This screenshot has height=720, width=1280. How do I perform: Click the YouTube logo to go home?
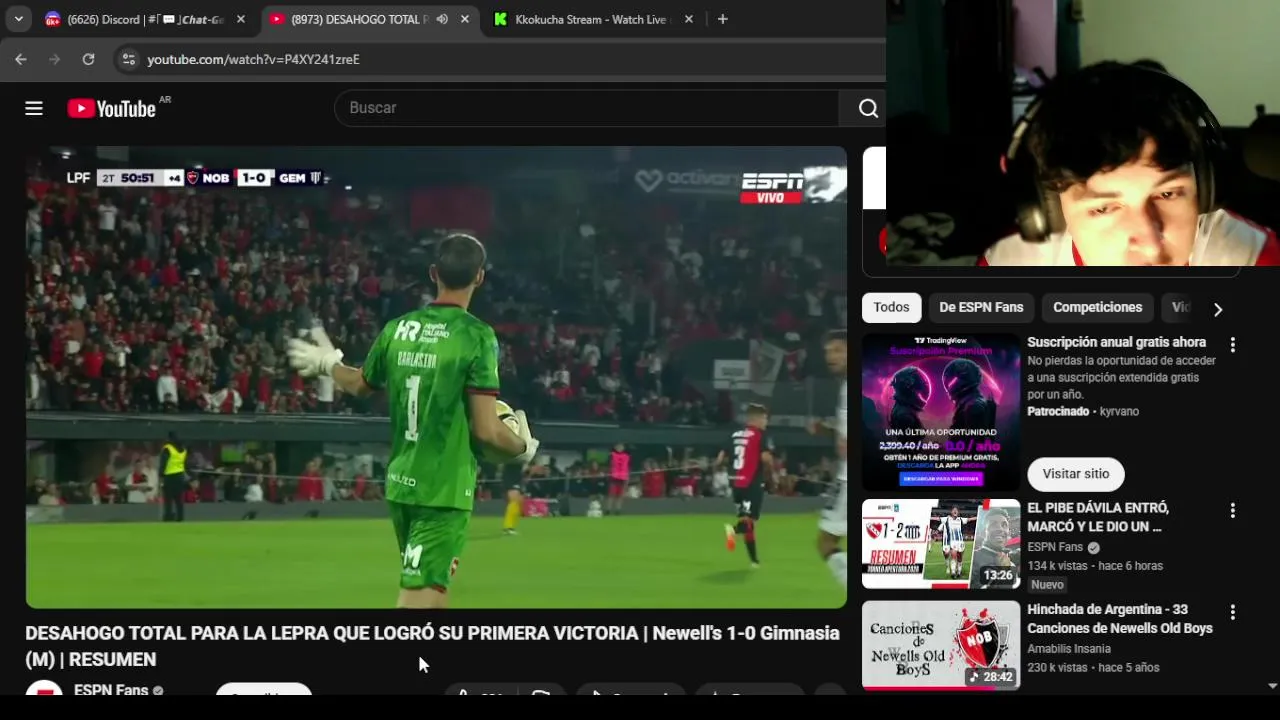[111, 108]
